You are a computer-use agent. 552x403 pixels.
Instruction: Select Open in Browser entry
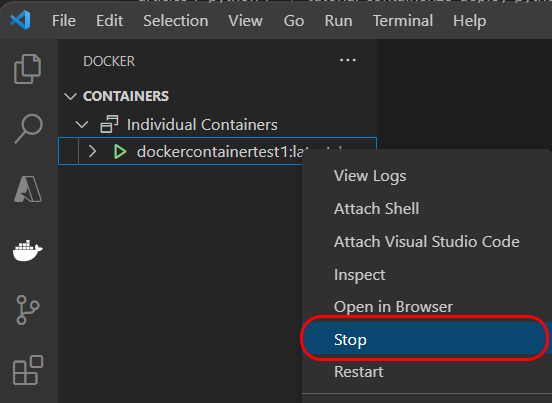pyautogui.click(x=393, y=307)
